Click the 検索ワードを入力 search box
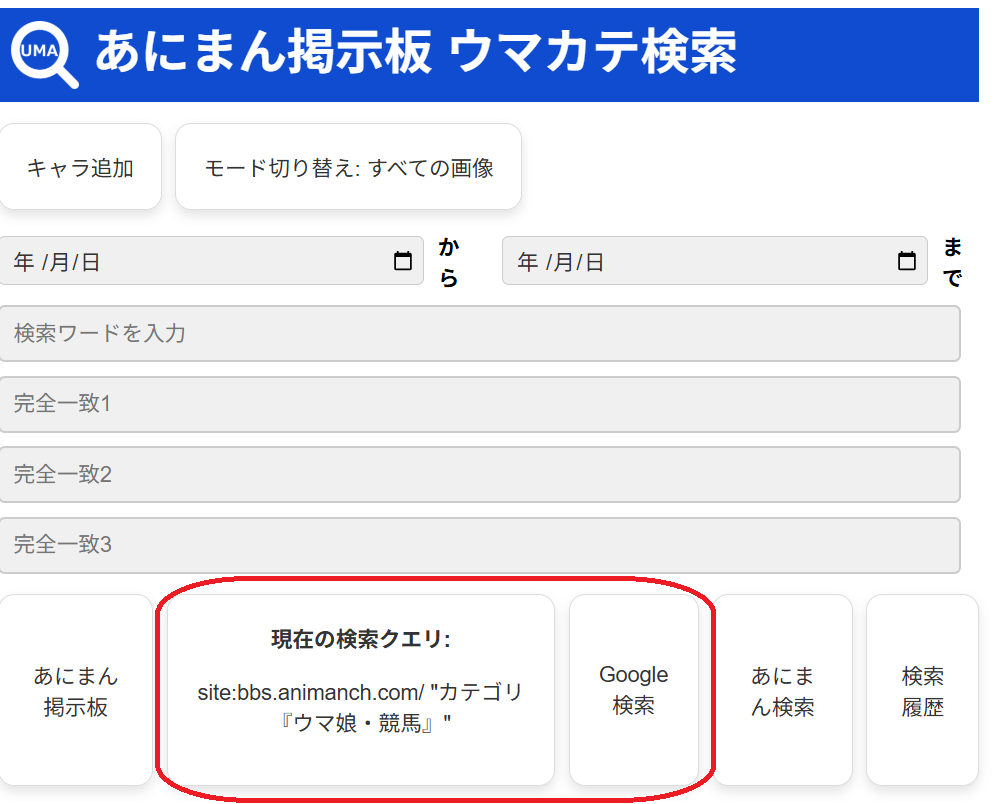This screenshot has height=804, width=996. coord(480,333)
